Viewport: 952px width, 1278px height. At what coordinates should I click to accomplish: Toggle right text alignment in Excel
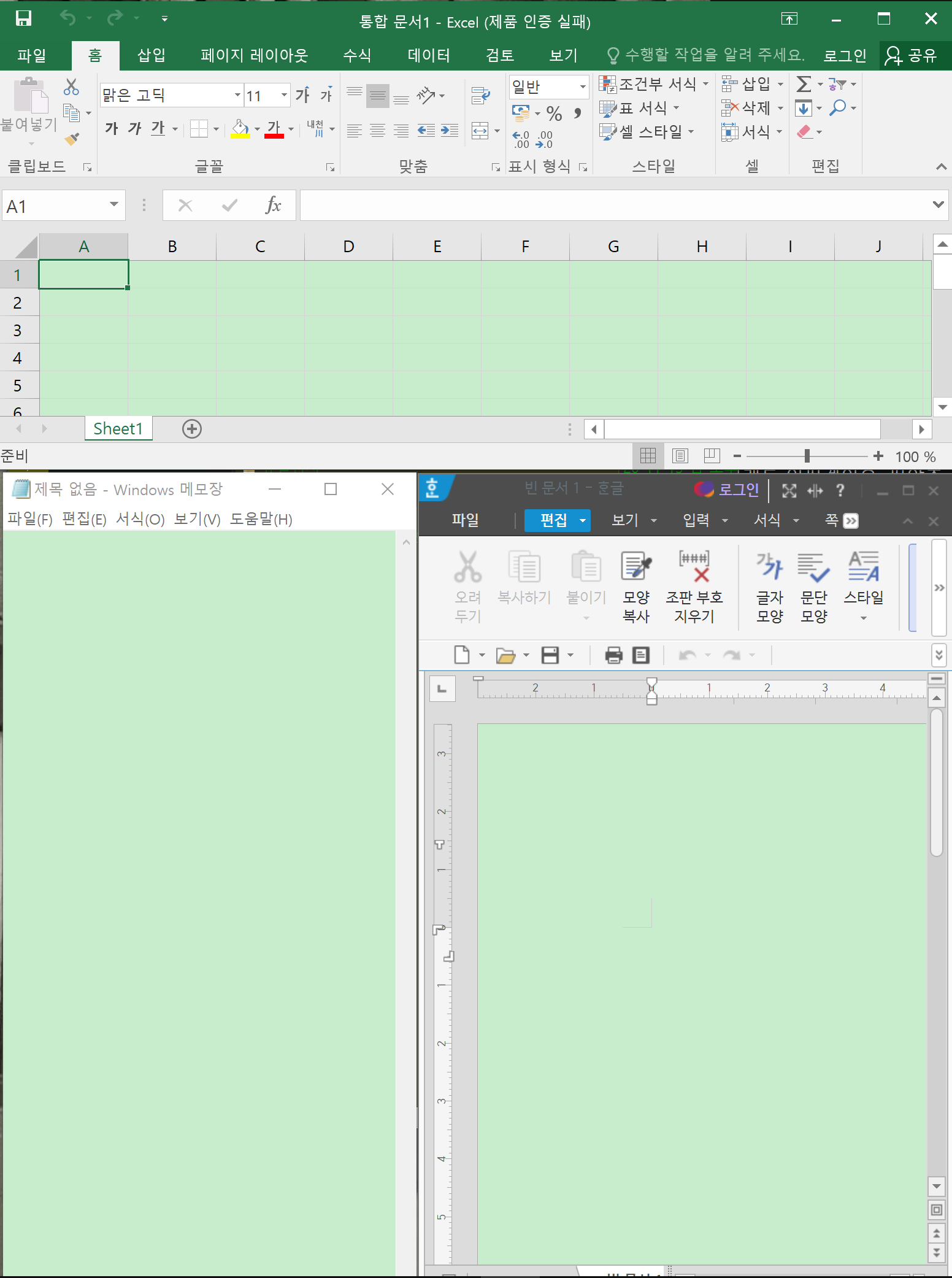tap(401, 131)
